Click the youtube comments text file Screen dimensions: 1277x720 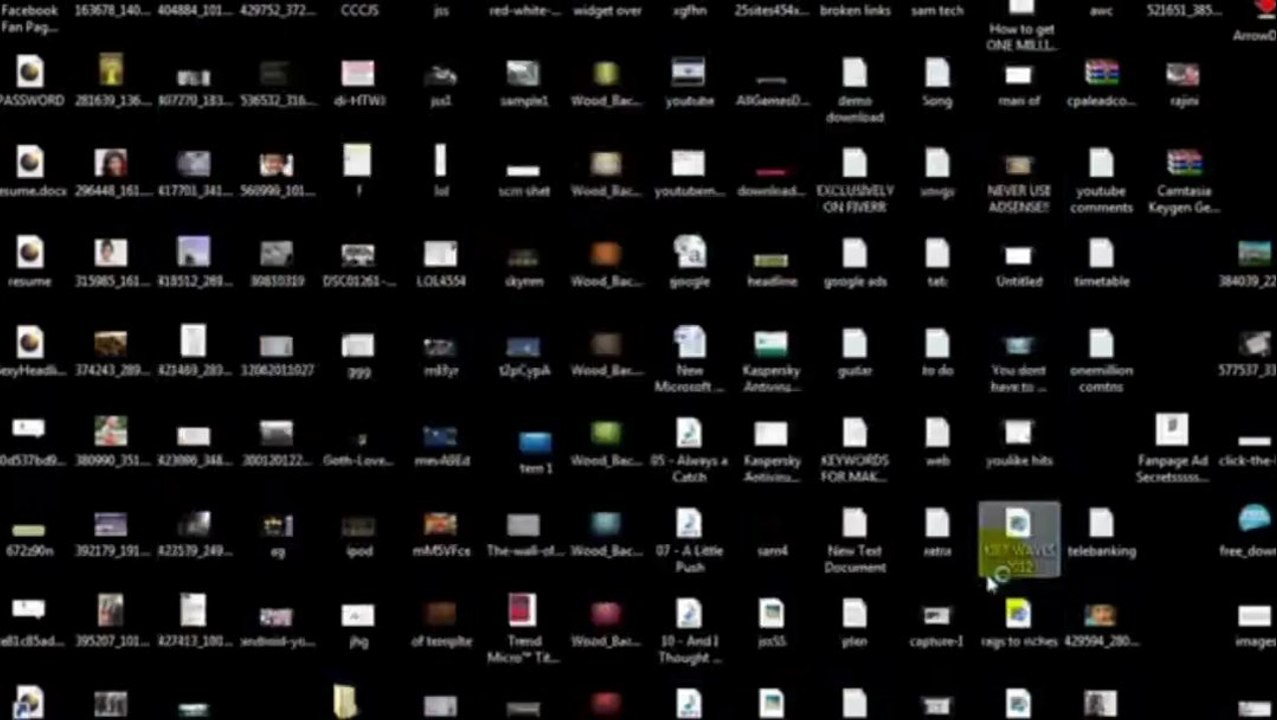[1101, 162]
